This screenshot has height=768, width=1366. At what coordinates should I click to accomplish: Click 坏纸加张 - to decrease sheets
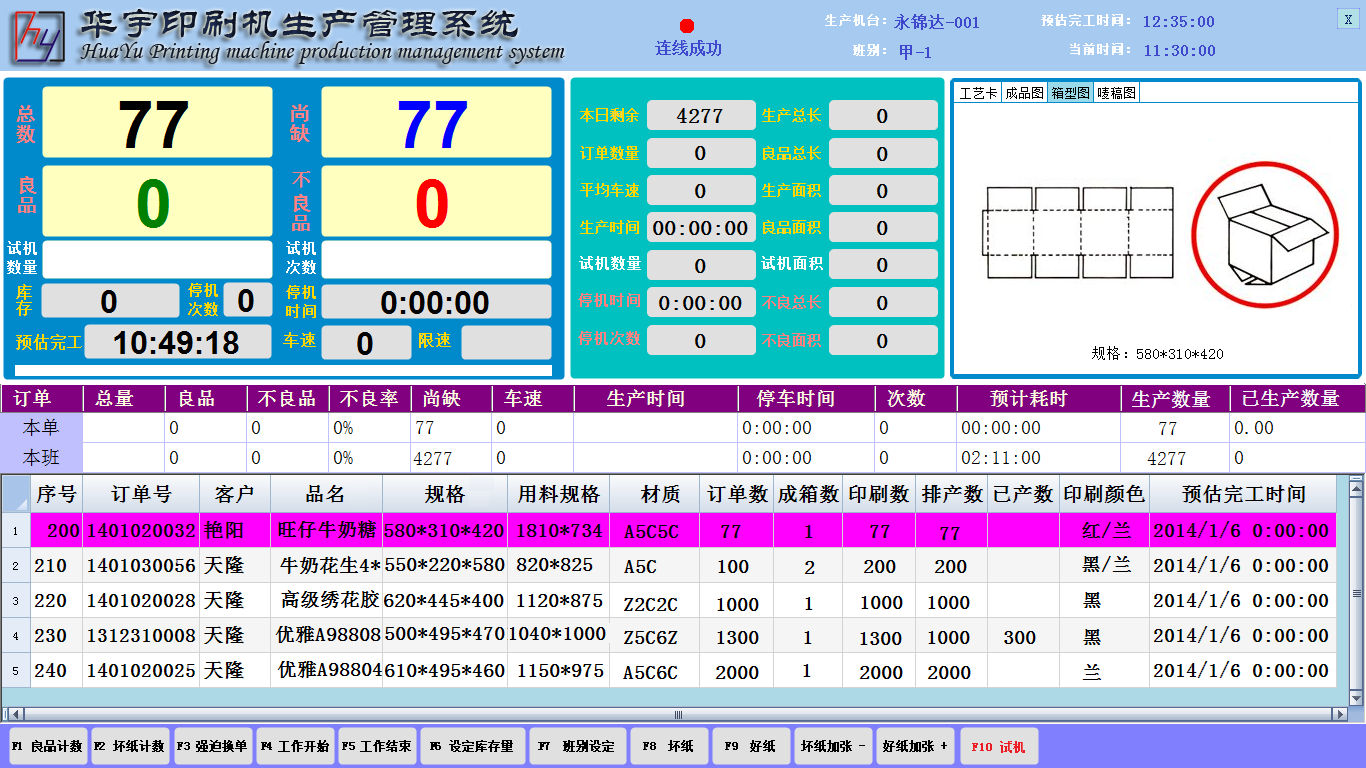[833, 746]
